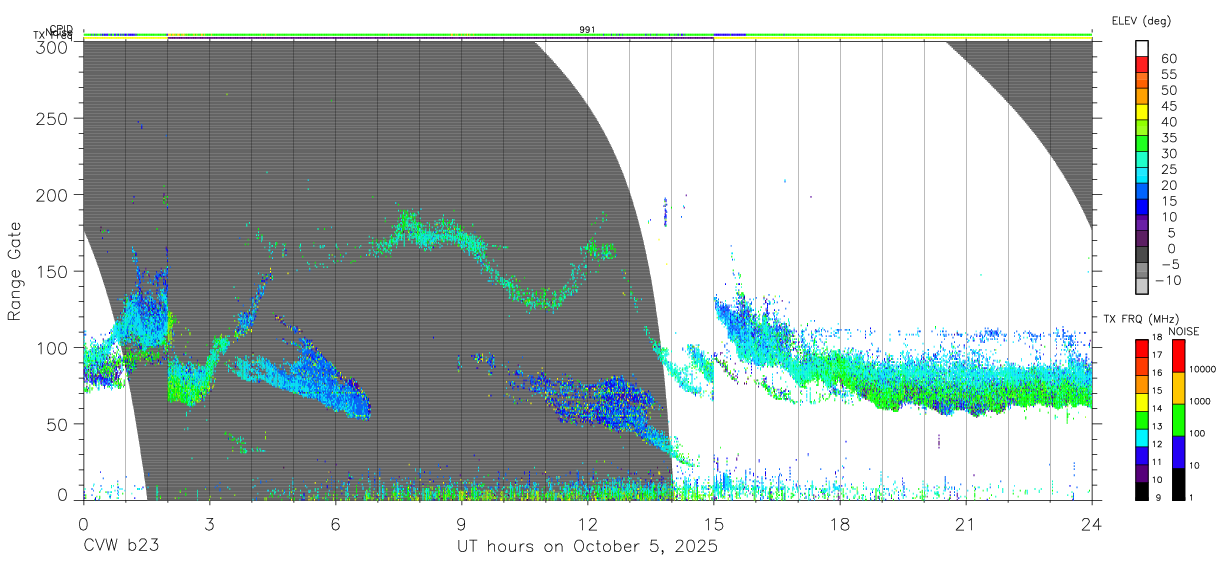Screen dimensions: 1228x567
Task: Click the 'Range Gate' y-axis label
Action: 15,272
